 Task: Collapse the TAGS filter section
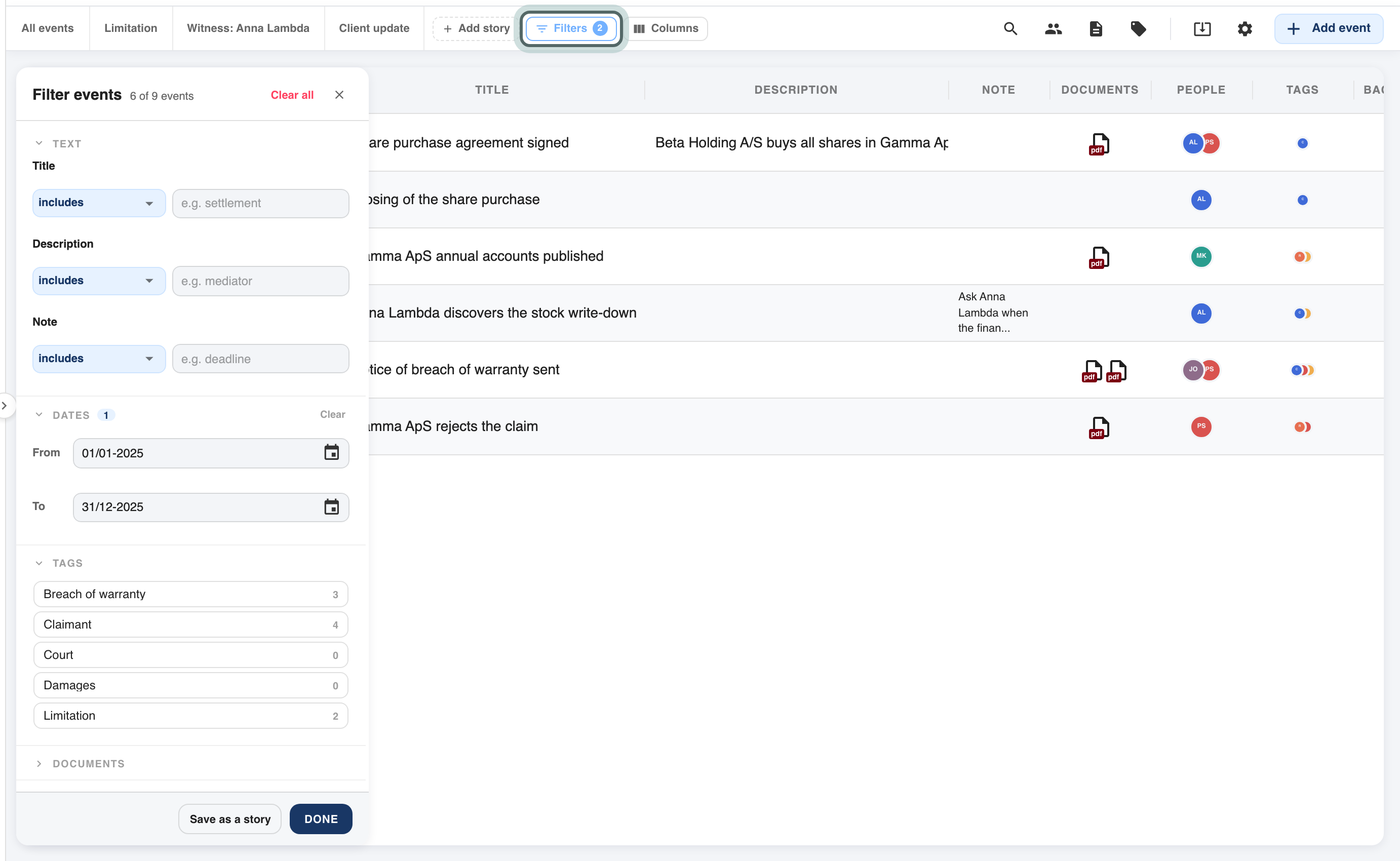pyautogui.click(x=38, y=563)
